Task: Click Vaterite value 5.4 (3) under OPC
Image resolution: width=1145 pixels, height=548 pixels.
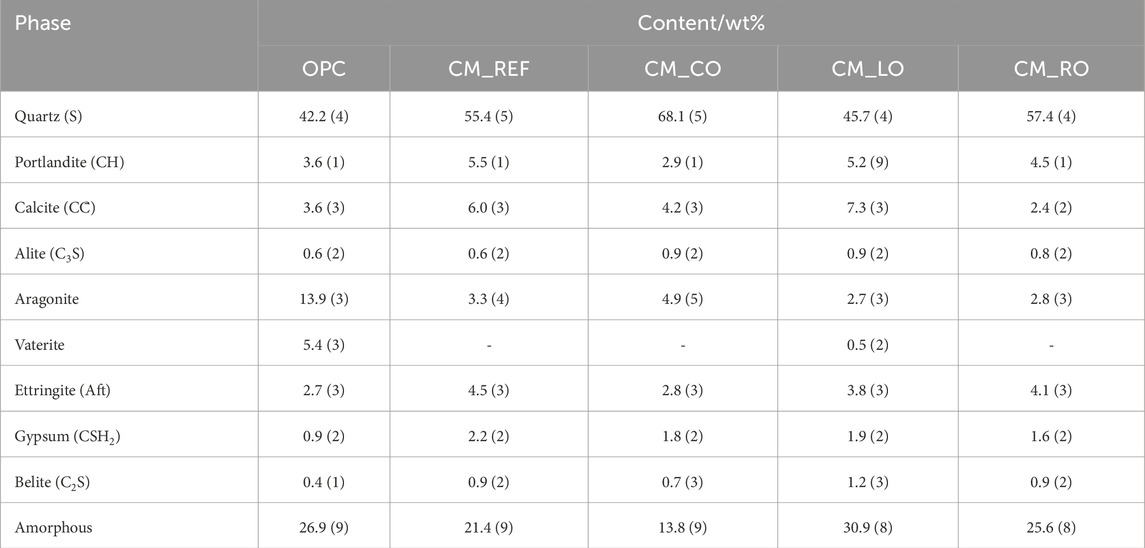Action: (x=323, y=344)
